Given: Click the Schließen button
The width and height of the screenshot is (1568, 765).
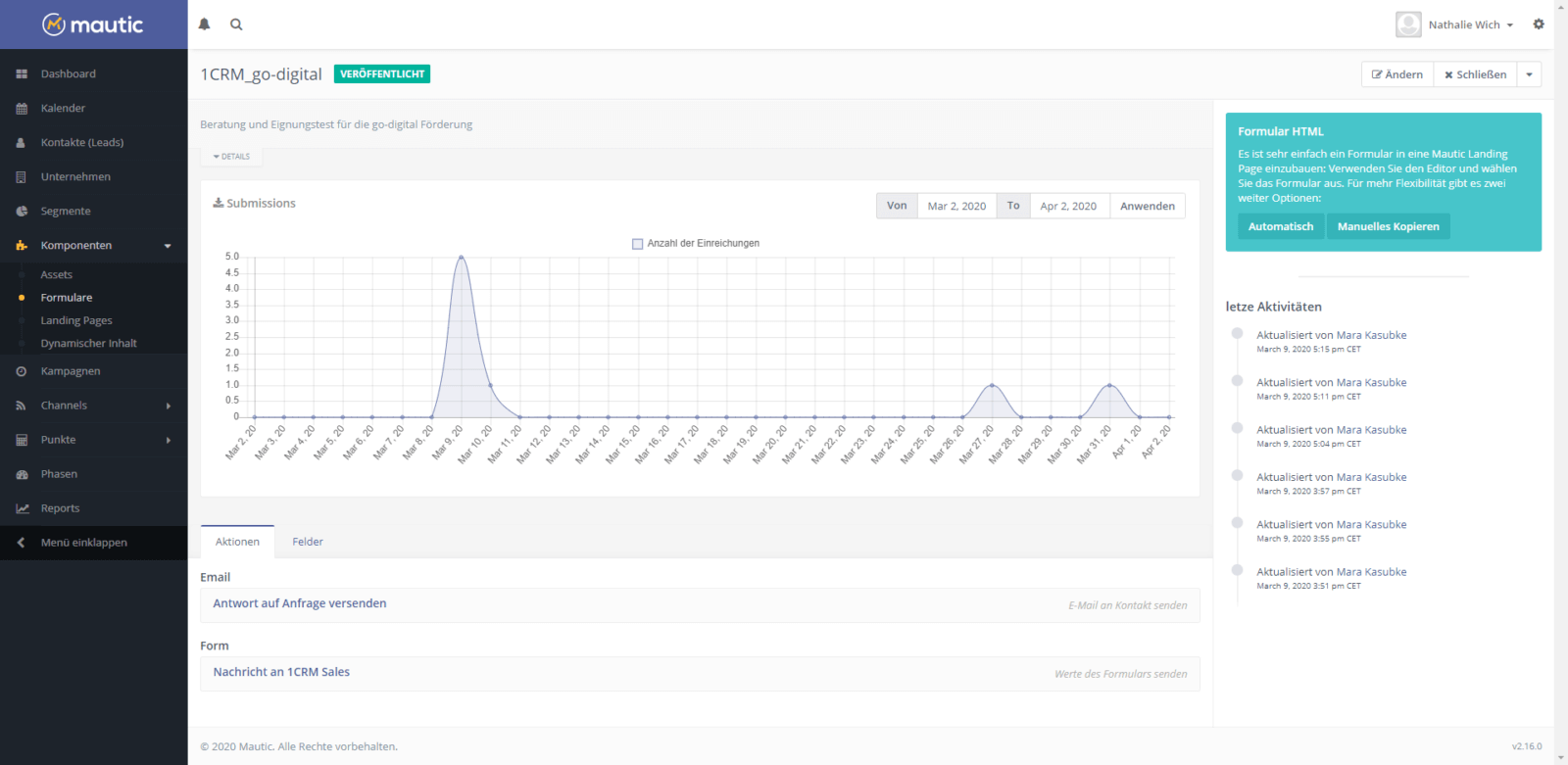Looking at the screenshot, I should [x=1475, y=74].
